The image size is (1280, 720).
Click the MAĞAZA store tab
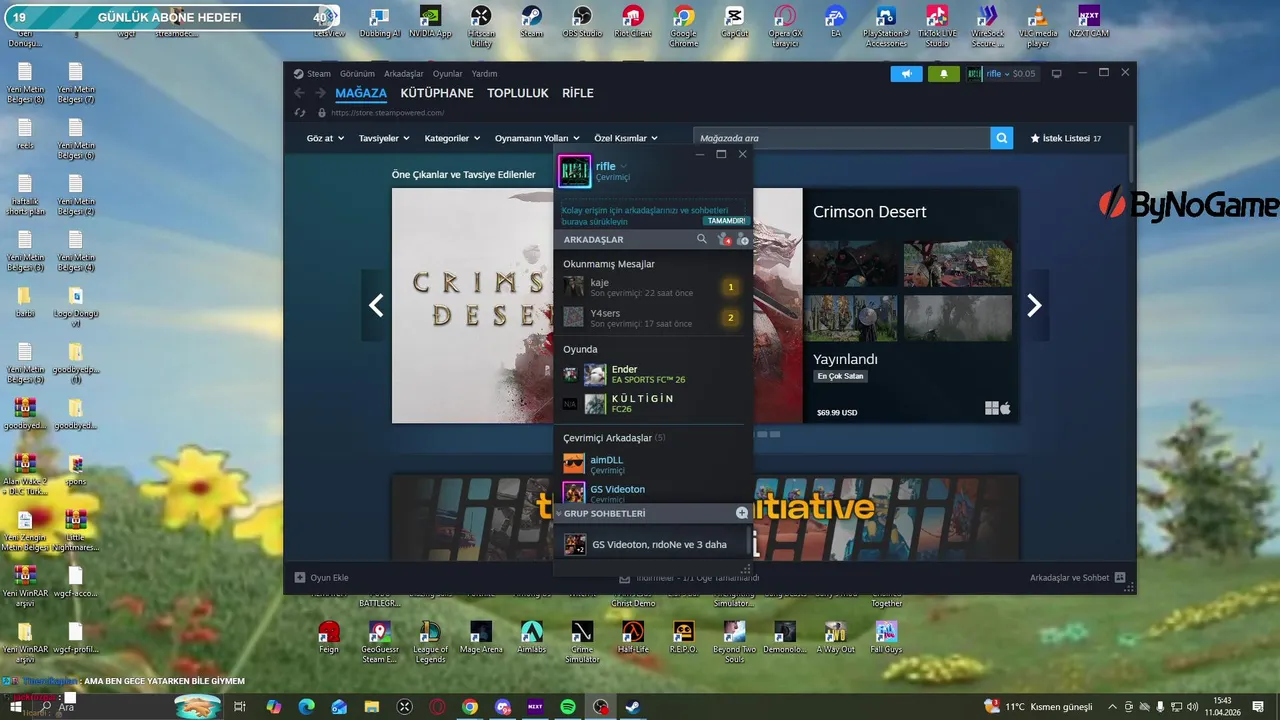[x=361, y=93]
